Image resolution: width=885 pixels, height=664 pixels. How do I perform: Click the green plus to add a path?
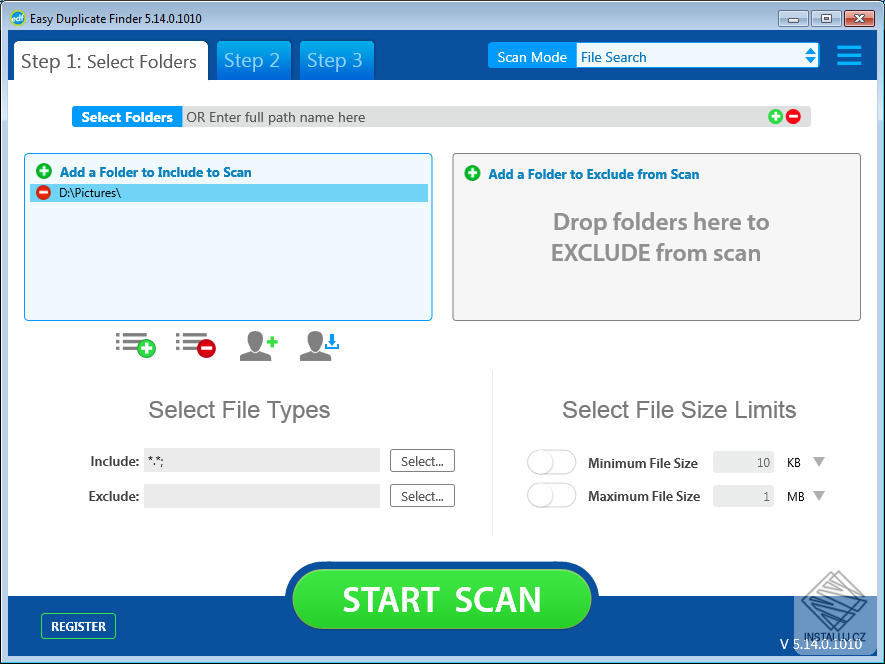(x=775, y=116)
